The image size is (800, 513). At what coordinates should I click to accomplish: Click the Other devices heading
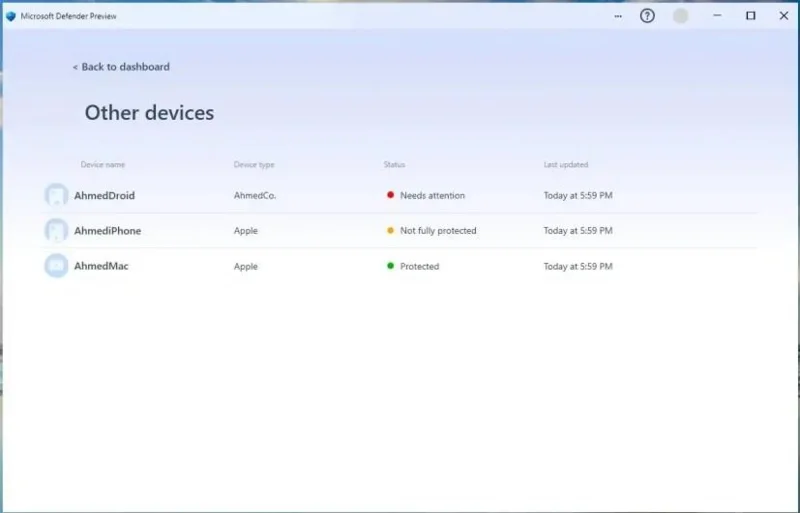(x=149, y=113)
